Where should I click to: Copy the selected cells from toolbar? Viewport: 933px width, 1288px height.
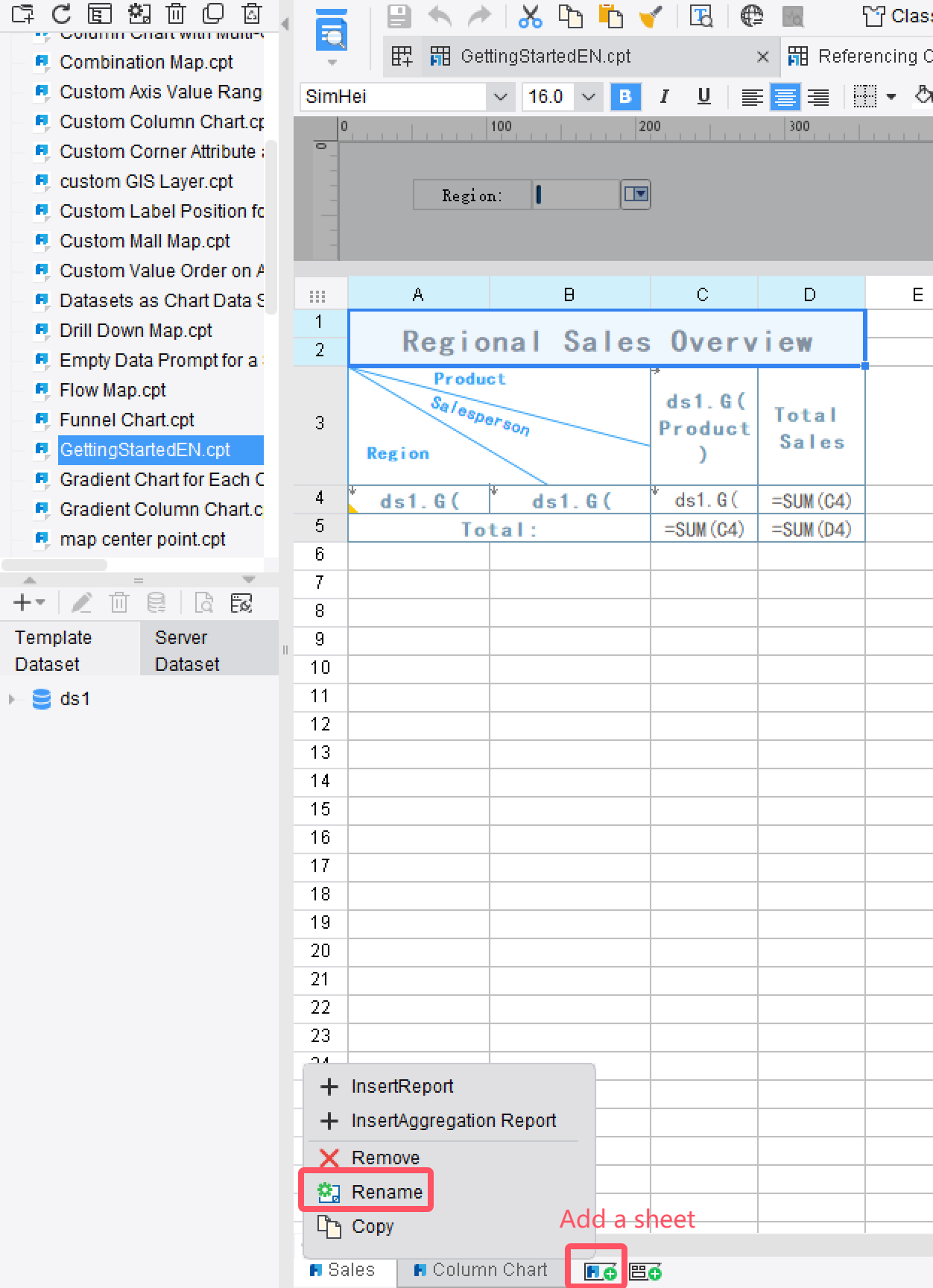tap(571, 16)
